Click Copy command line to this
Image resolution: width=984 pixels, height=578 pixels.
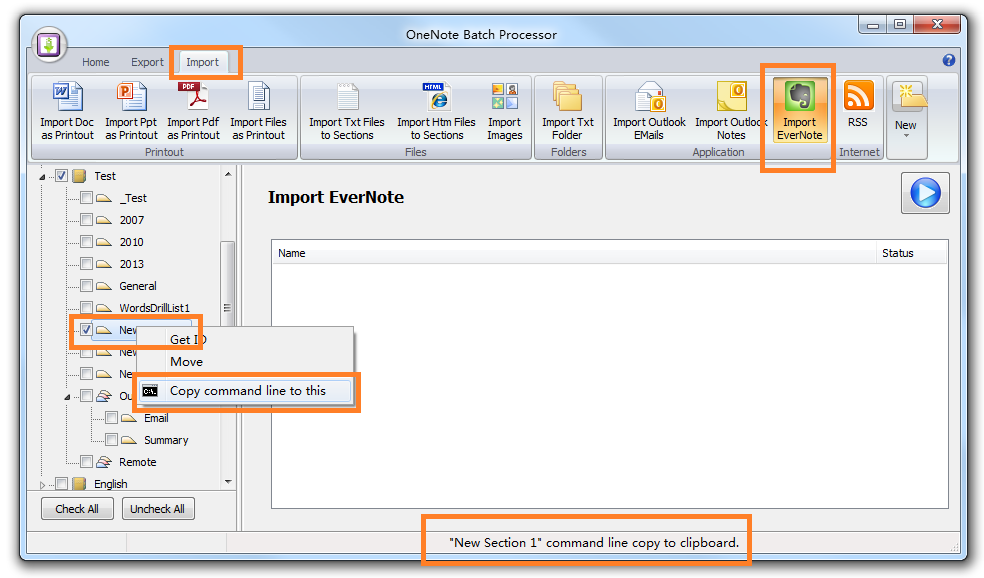coord(246,391)
